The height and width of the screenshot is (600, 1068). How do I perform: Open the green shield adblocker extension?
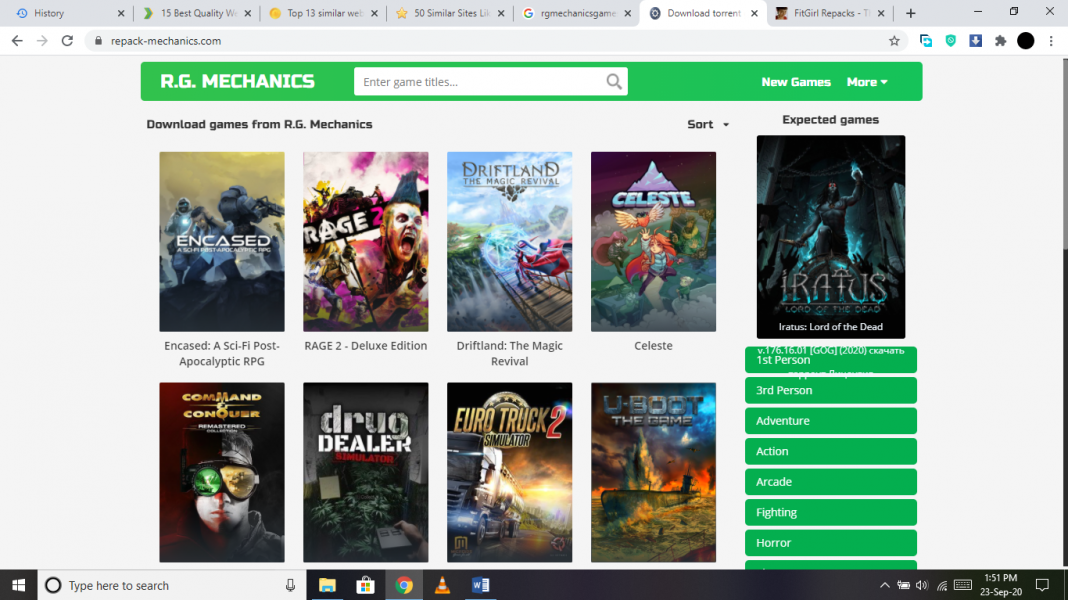click(x=950, y=41)
